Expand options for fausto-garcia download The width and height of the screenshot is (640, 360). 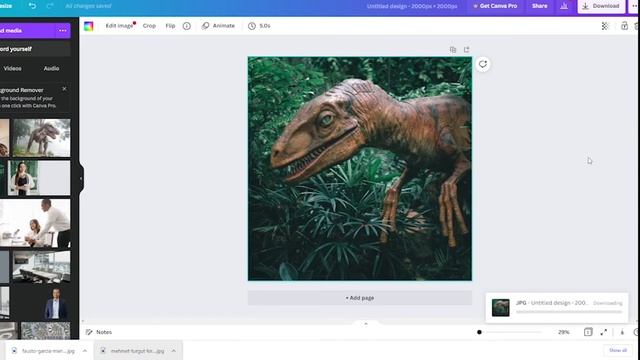click(x=84, y=351)
